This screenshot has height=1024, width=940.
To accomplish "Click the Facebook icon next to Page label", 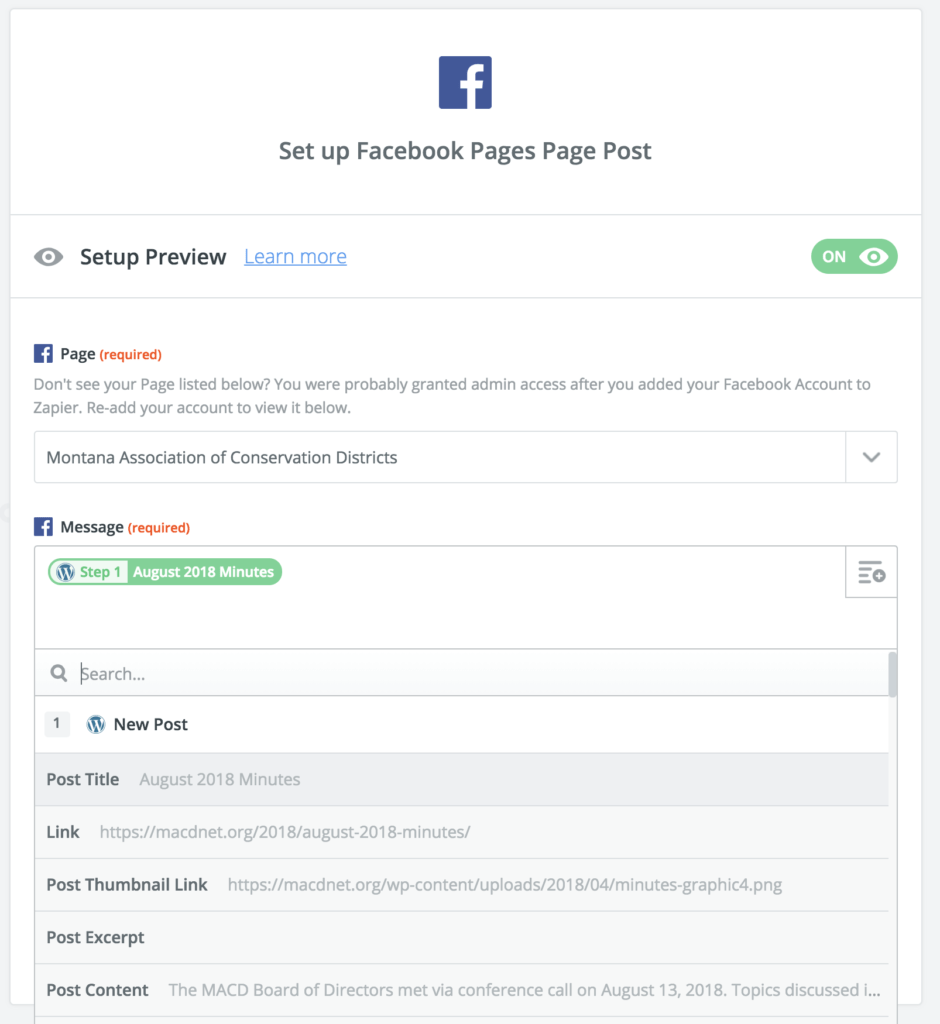I will (43, 353).
